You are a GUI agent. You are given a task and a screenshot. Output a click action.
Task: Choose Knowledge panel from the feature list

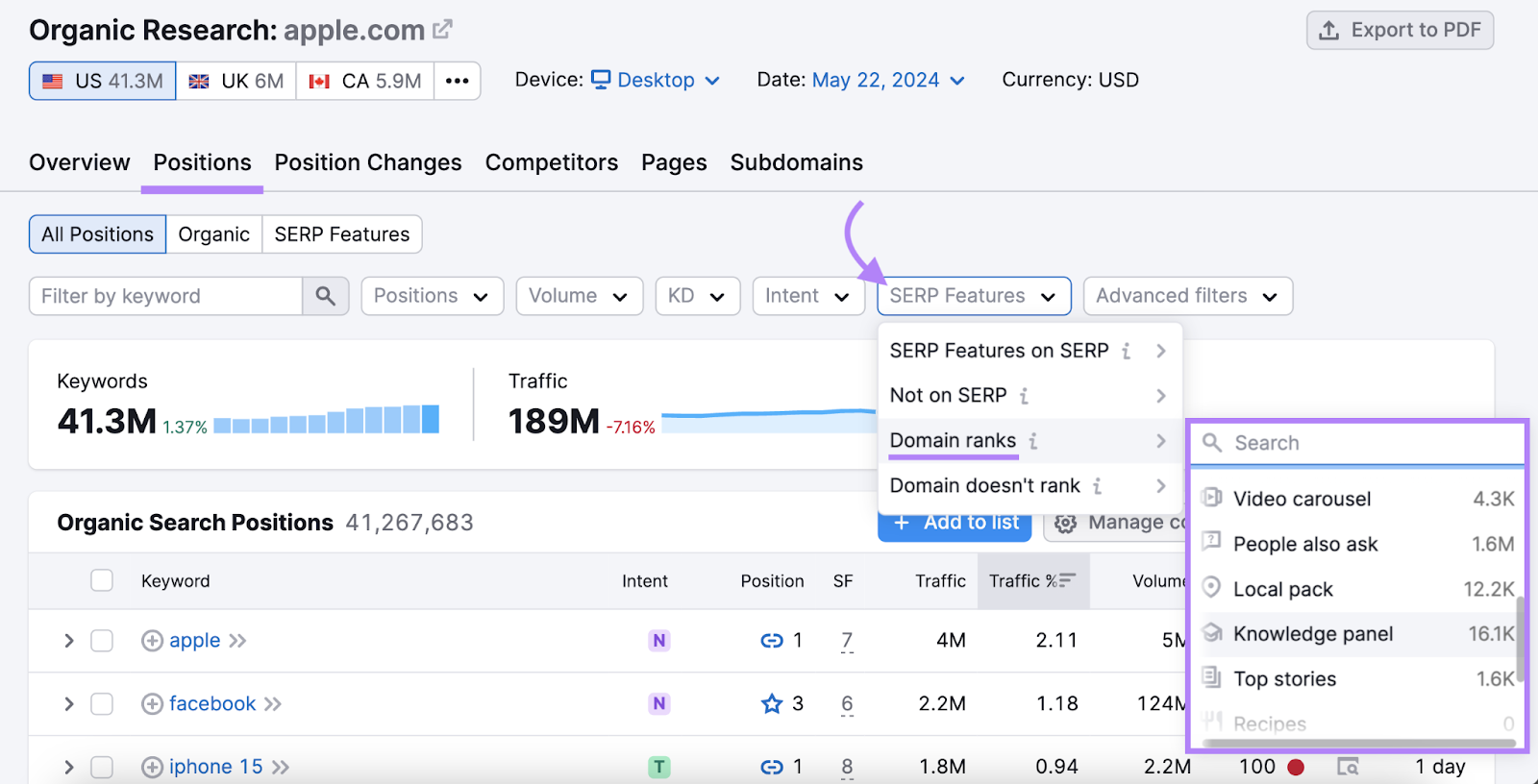[x=1312, y=634]
